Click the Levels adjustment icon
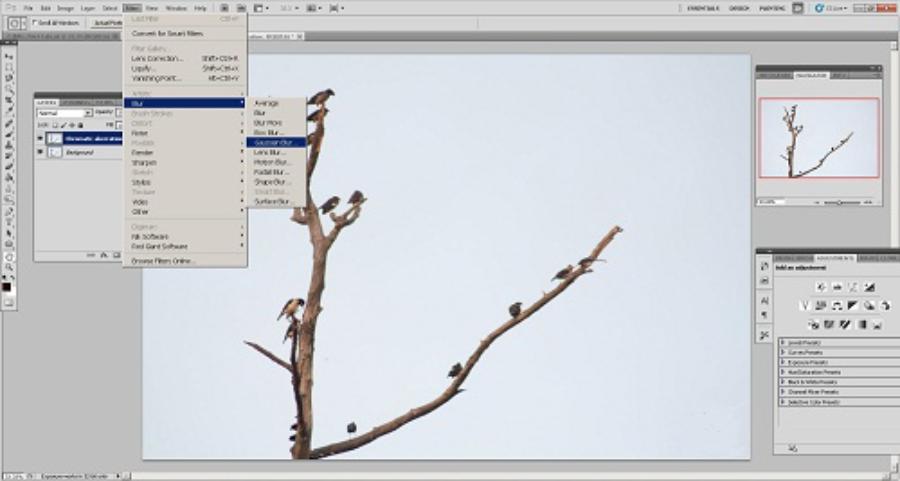Screen dimensions: 900x481 tap(836, 287)
